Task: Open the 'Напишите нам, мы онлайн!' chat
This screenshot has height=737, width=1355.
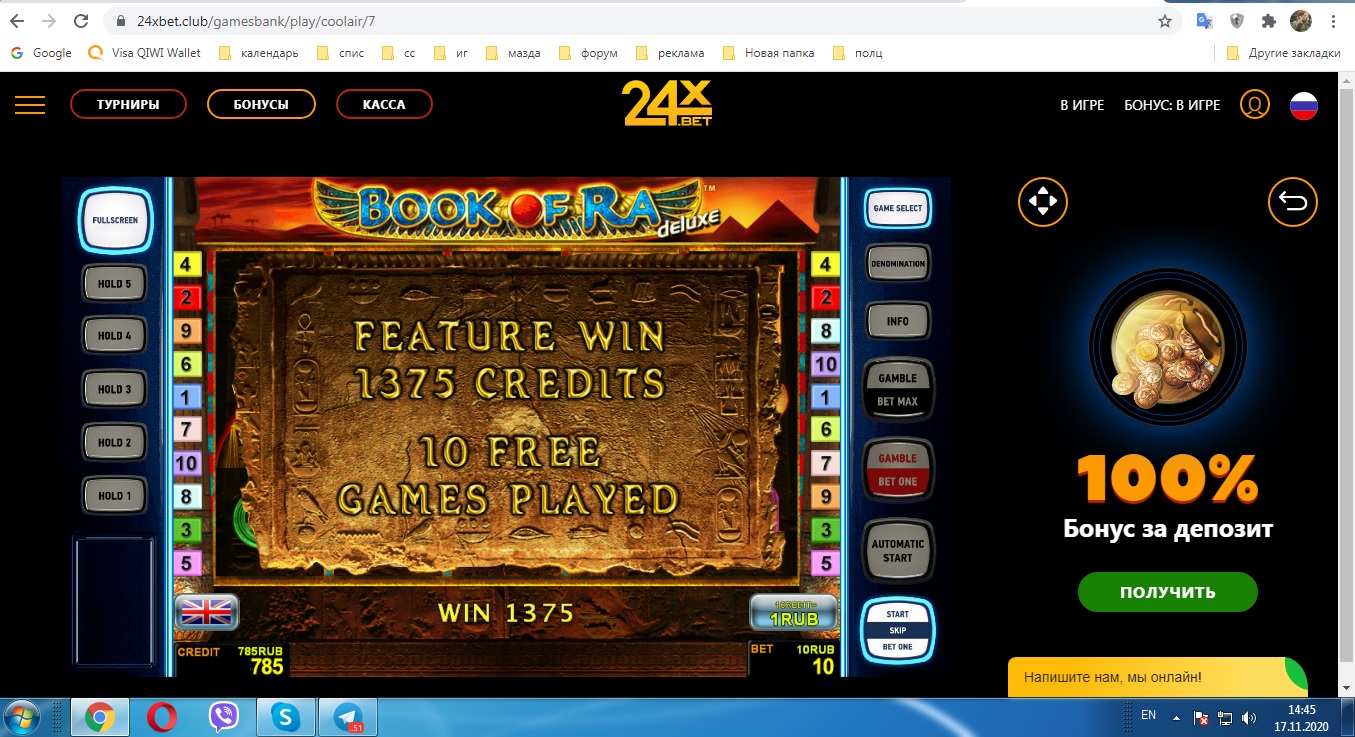Action: (1158, 677)
